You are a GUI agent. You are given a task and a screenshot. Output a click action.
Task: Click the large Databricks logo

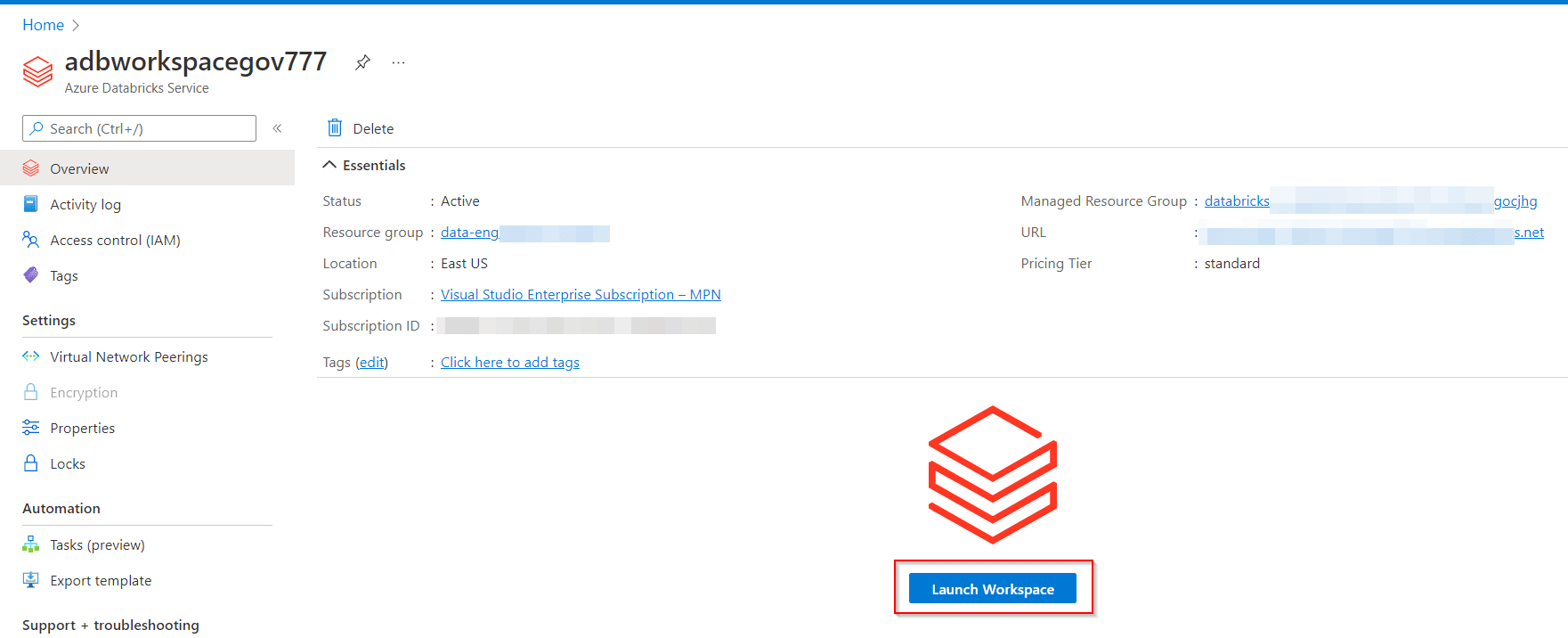(993, 474)
